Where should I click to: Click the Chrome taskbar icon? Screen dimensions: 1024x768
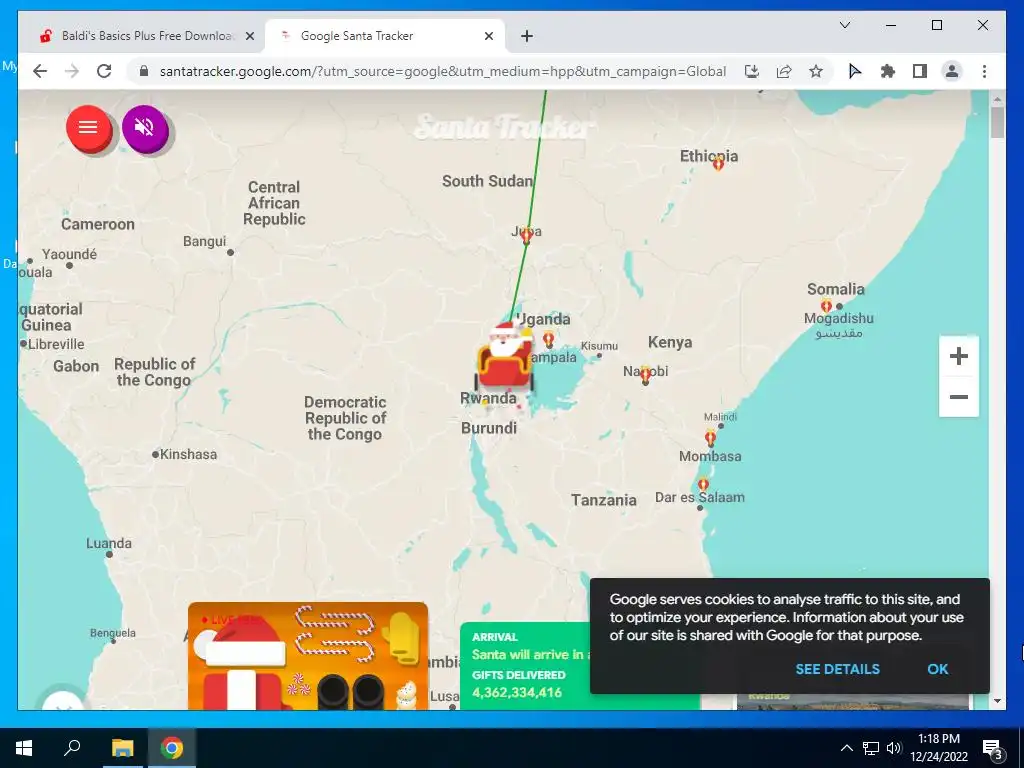point(172,748)
